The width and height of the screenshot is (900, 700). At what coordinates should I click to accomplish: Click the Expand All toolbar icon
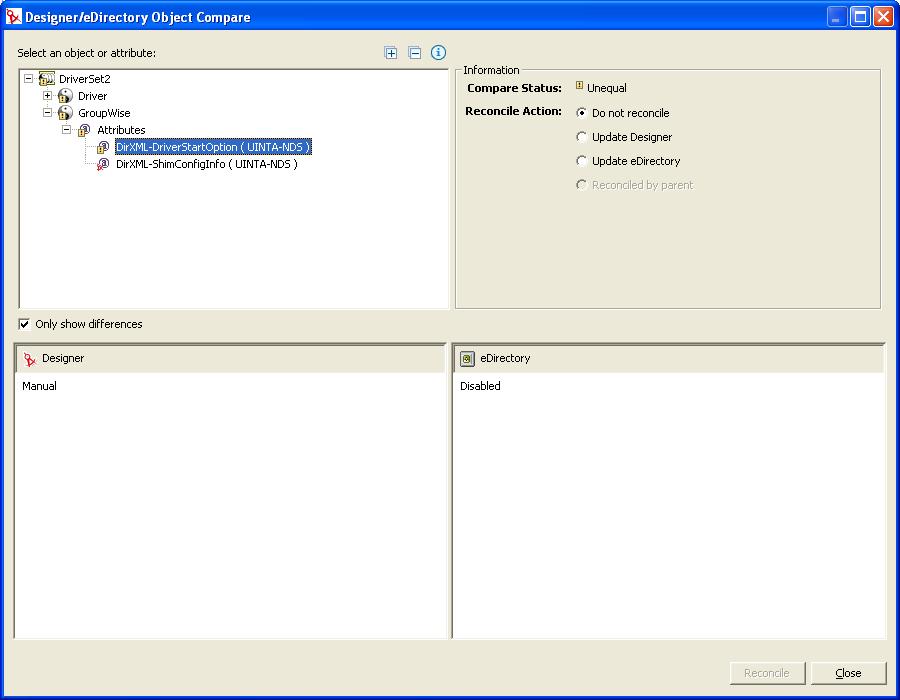390,53
